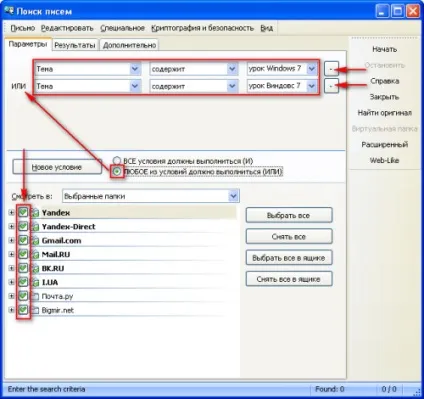Click the Bigmir.net folder icon
The image size is (424, 399).
point(35,310)
